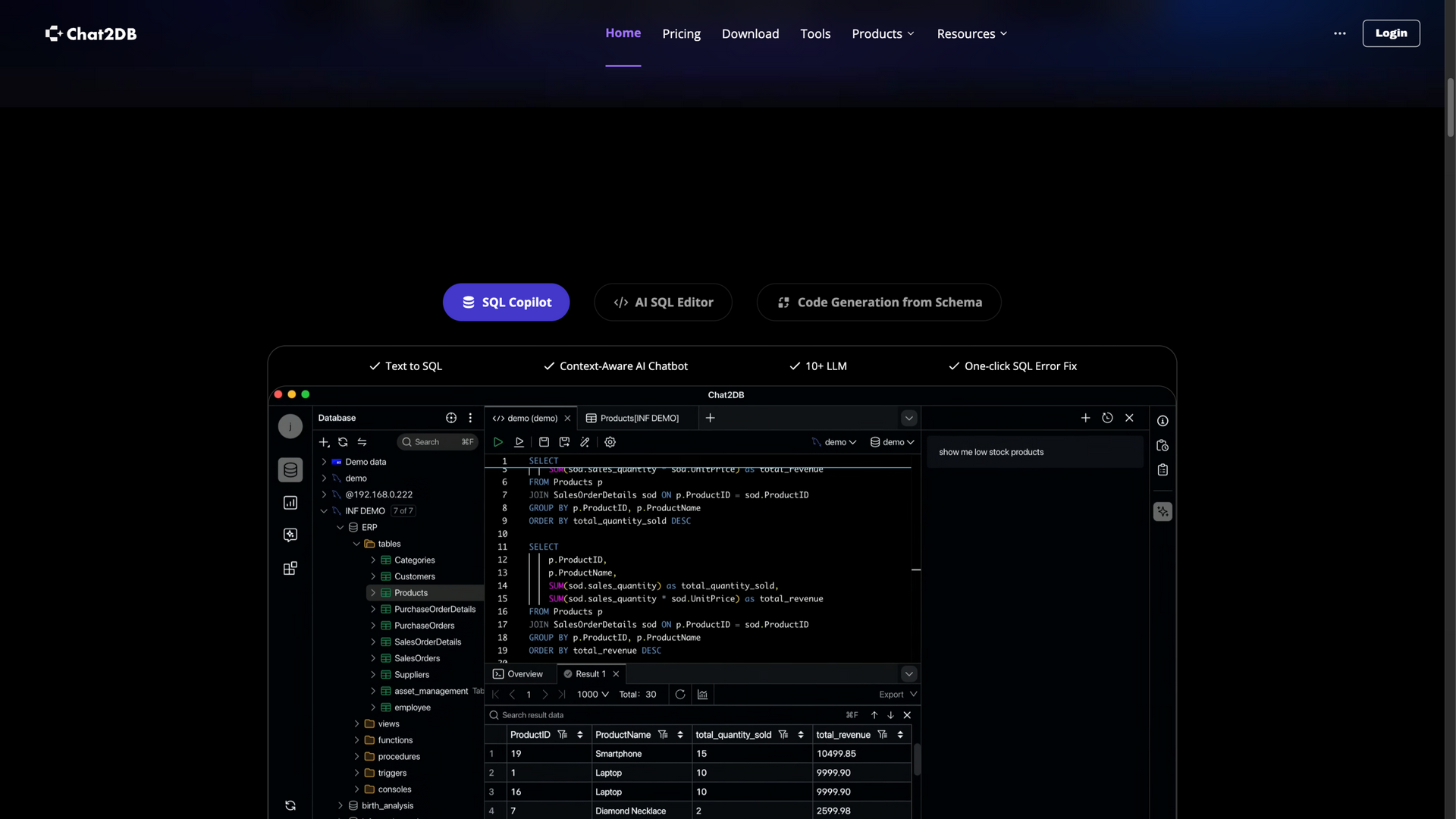Image resolution: width=1456 pixels, height=819 pixels.
Task: Click the page vertical scrollbar thumb
Action: [x=1450, y=107]
